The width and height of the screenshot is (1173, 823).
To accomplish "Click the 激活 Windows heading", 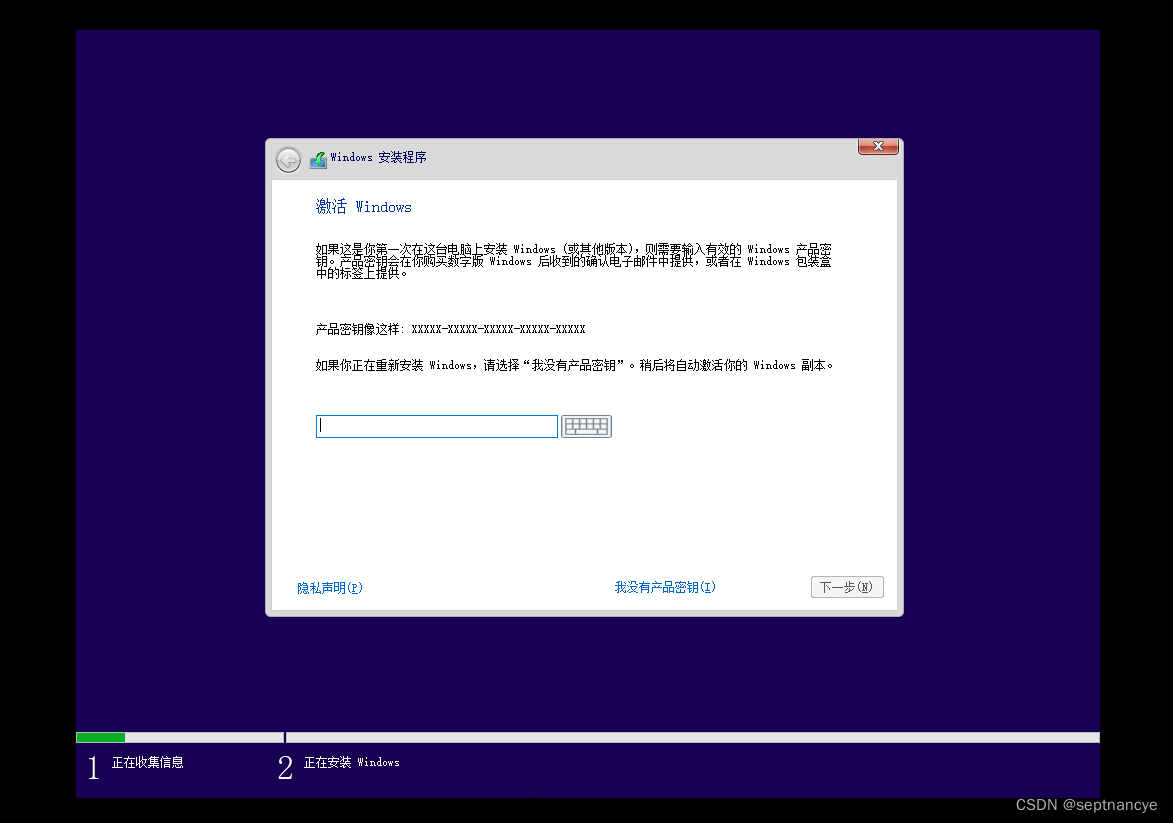I will 364,206.
